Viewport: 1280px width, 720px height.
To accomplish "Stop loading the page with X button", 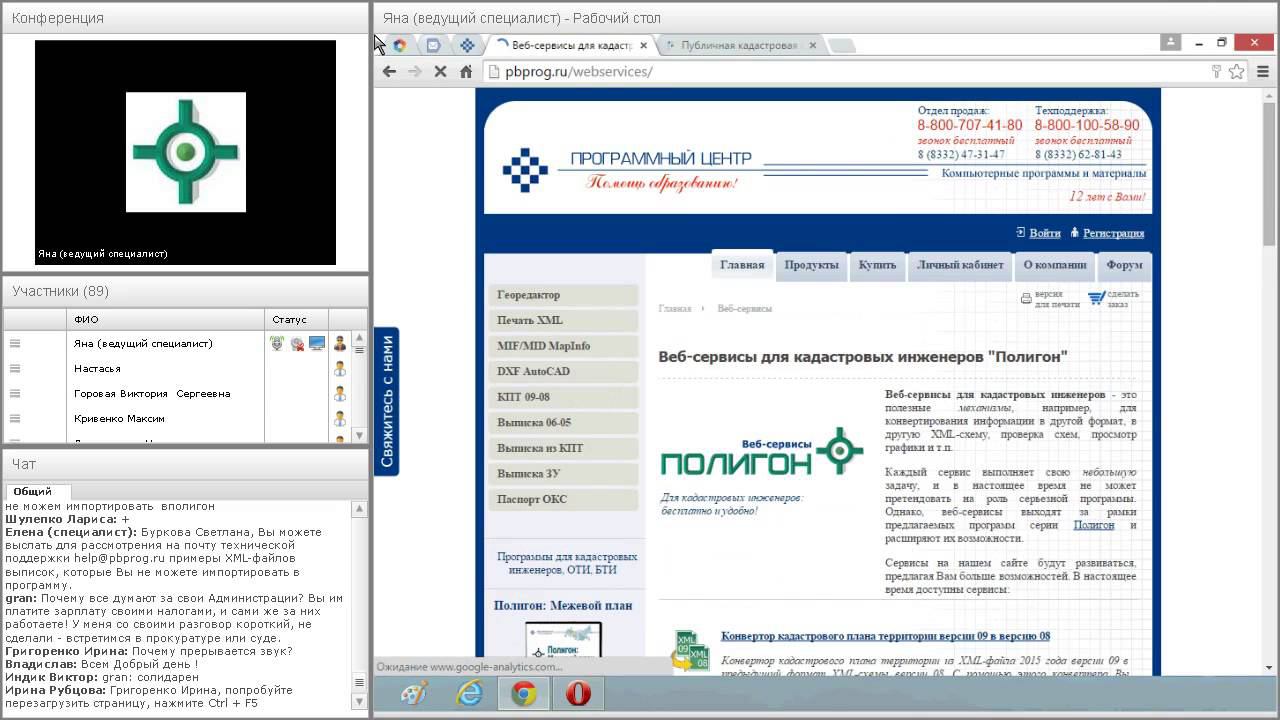I will coord(440,71).
